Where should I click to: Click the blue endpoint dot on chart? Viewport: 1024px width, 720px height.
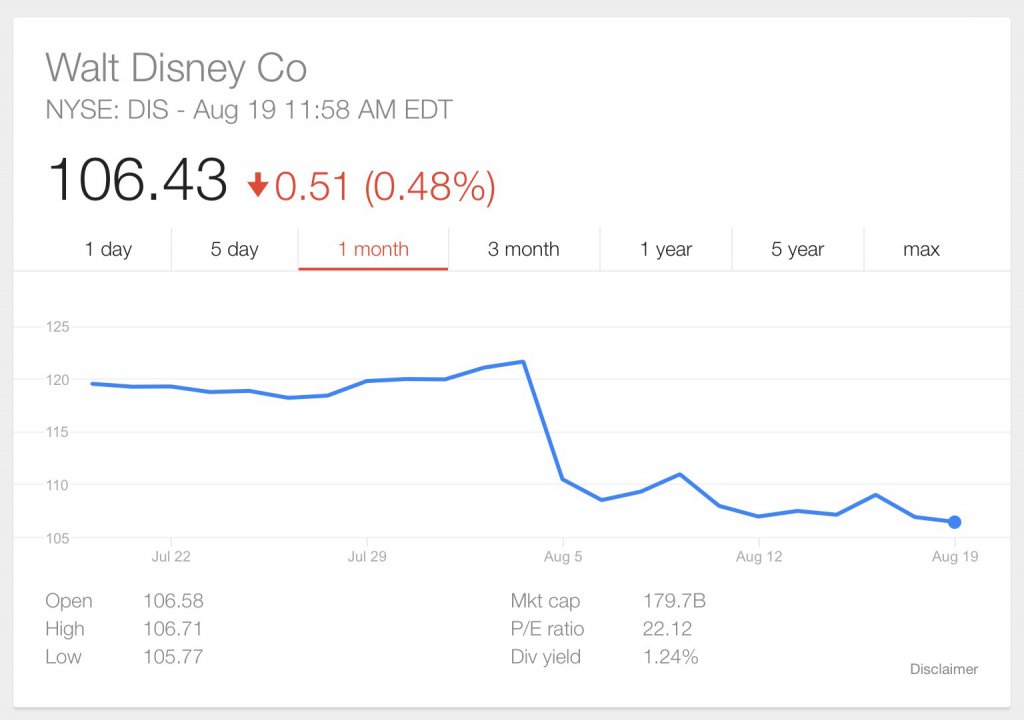click(x=954, y=522)
